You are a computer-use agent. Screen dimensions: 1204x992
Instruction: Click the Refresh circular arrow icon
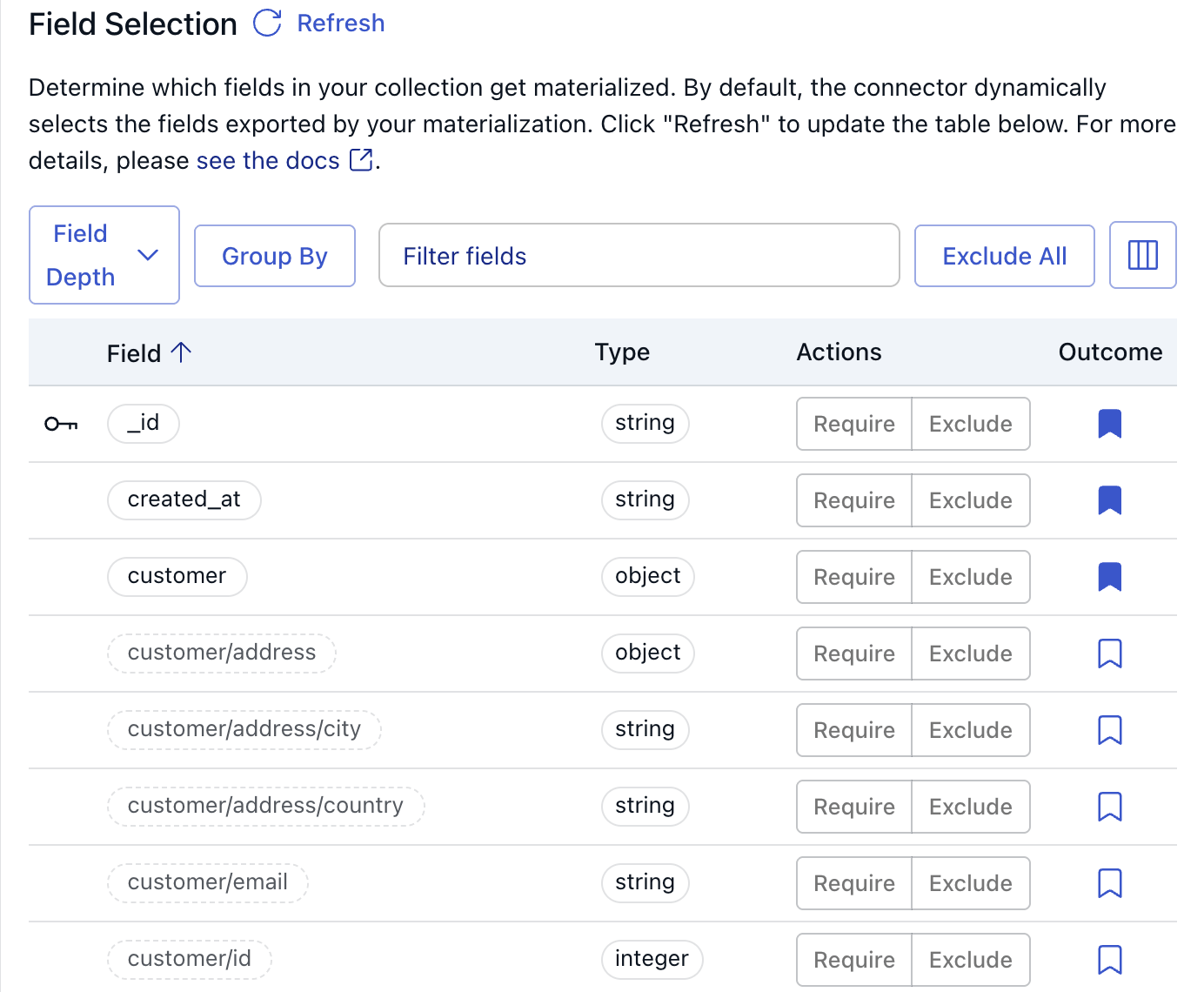267,23
